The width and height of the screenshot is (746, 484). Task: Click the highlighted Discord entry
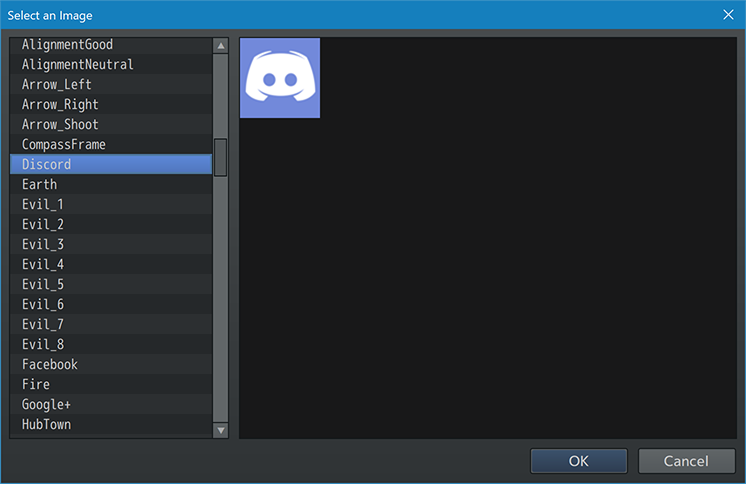coord(111,164)
